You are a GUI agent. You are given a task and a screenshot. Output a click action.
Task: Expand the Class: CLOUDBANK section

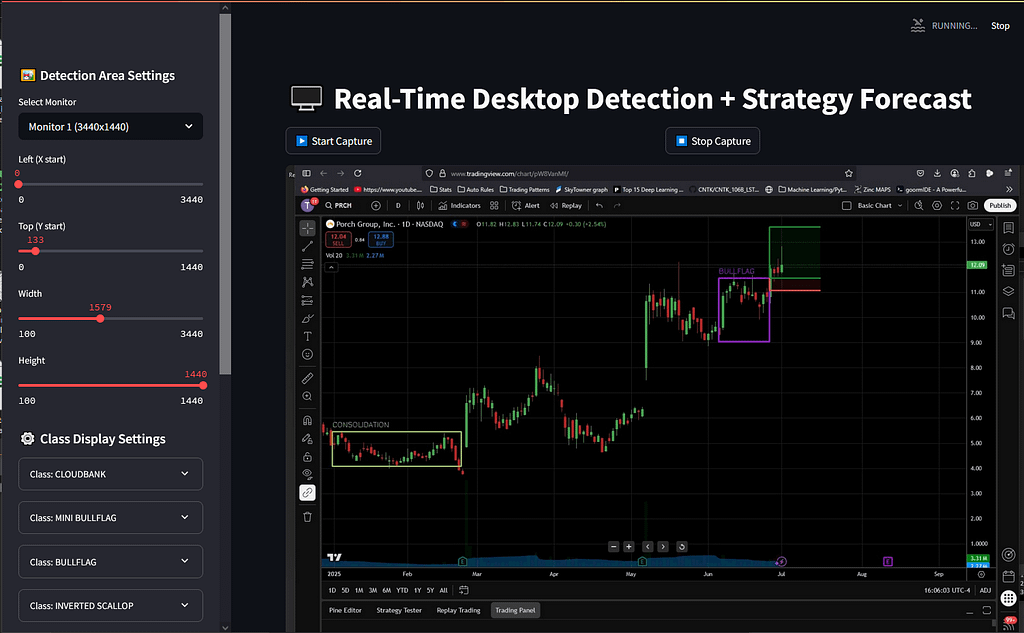pos(110,474)
